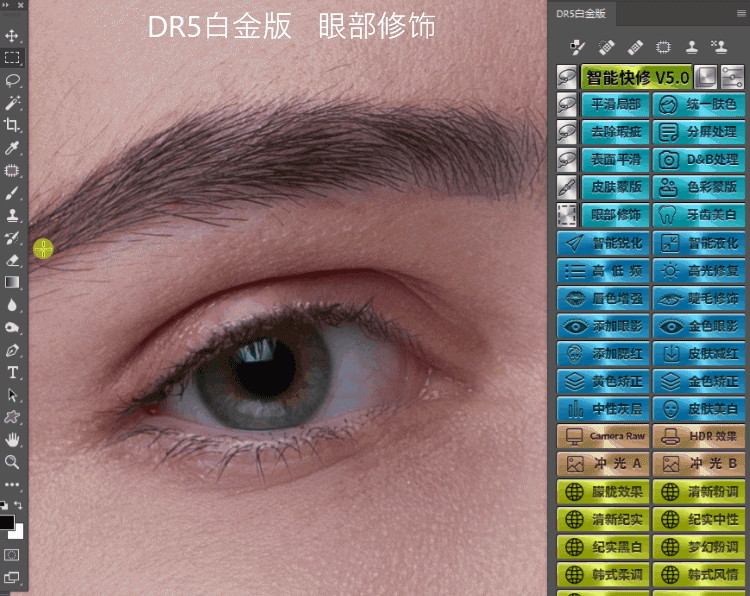Activate the Crop tool
The width and height of the screenshot is (750, 596).
(13, 125)
